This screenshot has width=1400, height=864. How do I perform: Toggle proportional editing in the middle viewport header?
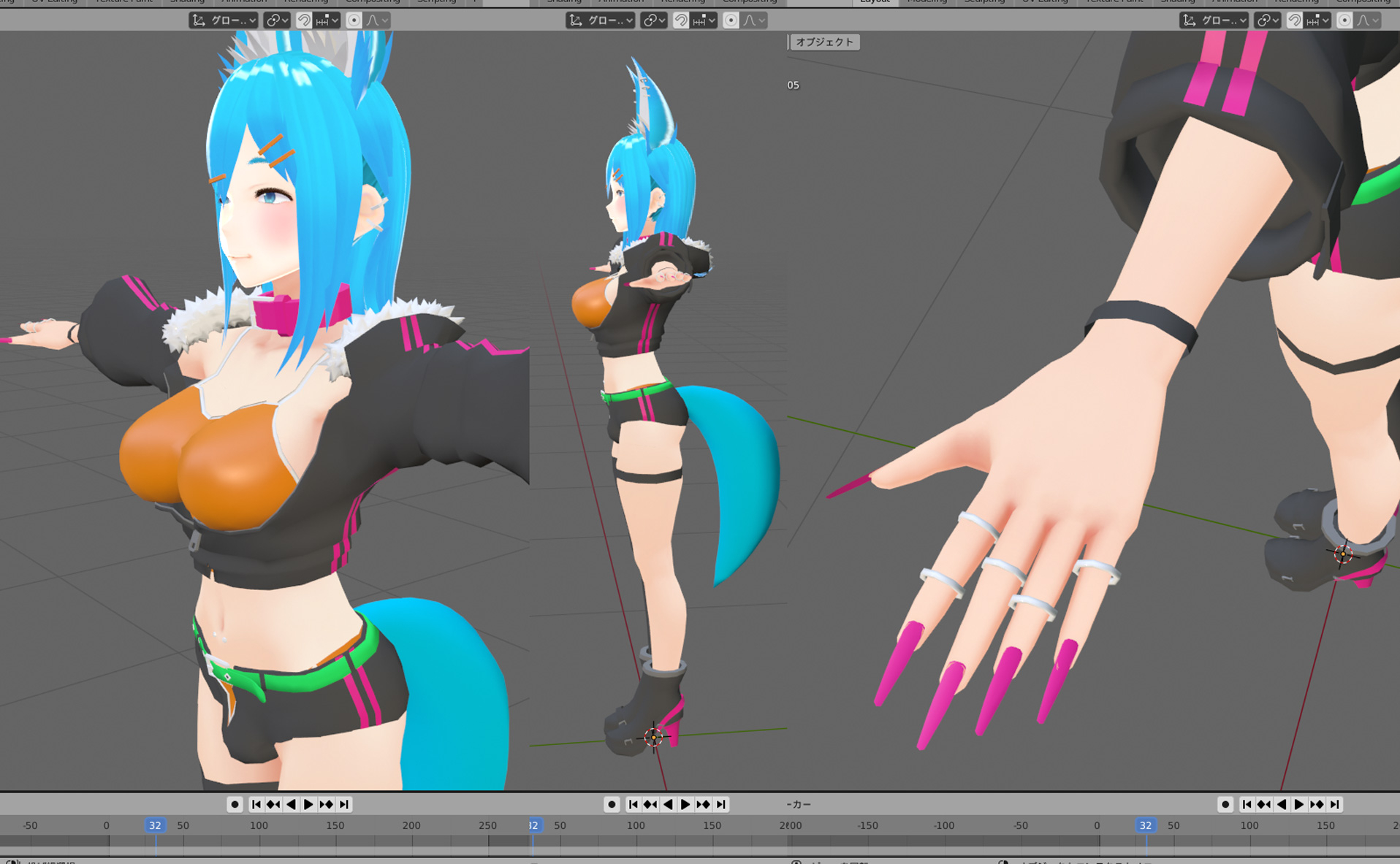[731, 20]
